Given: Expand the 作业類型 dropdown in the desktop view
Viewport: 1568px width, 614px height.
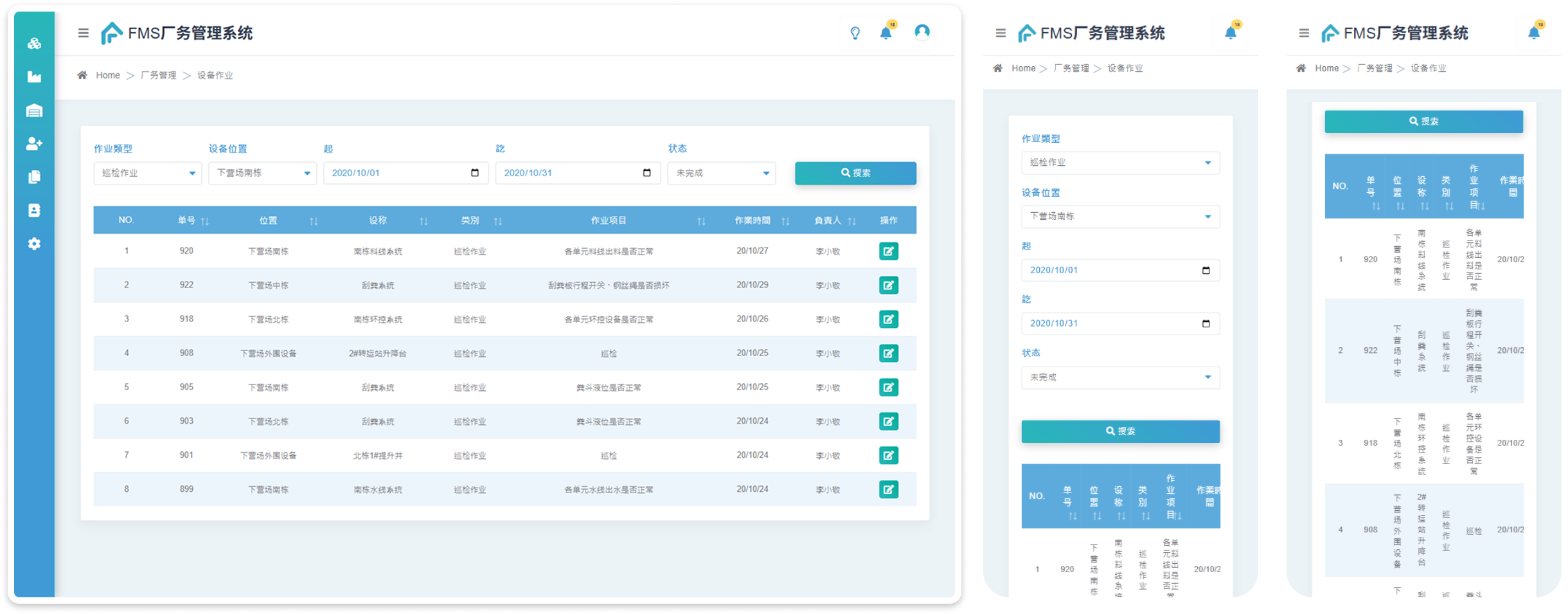Looking at the screenshot, I should [x=148, y=173].
